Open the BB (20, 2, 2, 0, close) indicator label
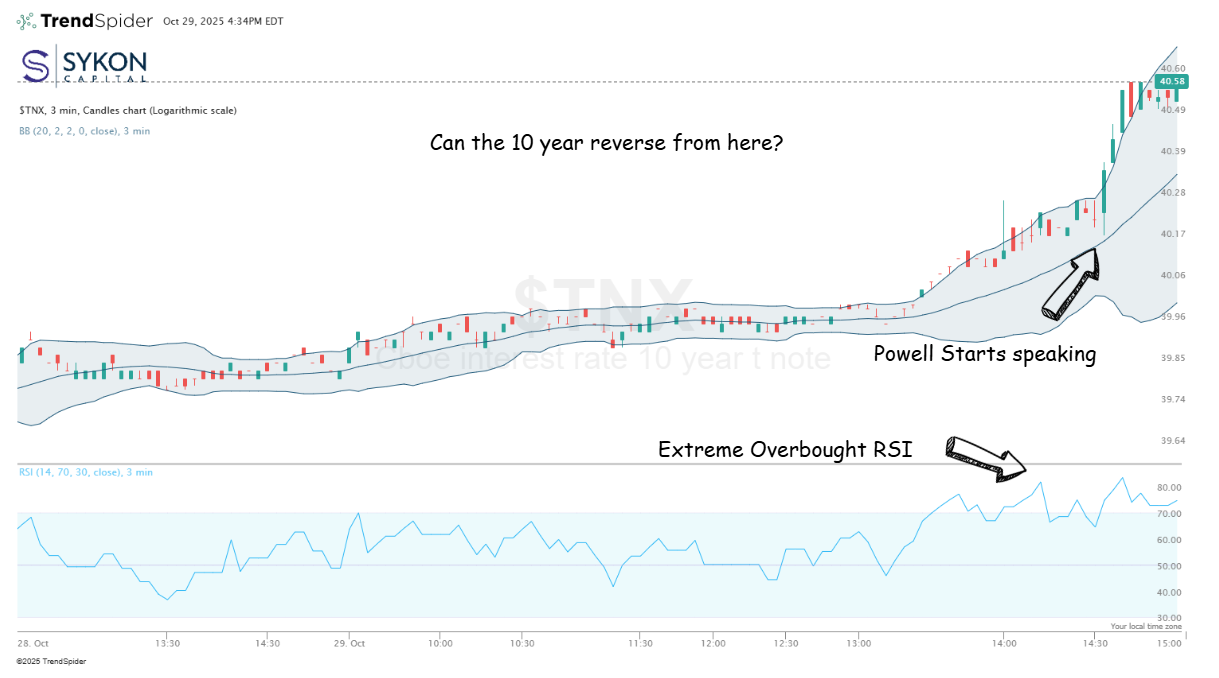The image size is (1219, 678). point(84,131)
